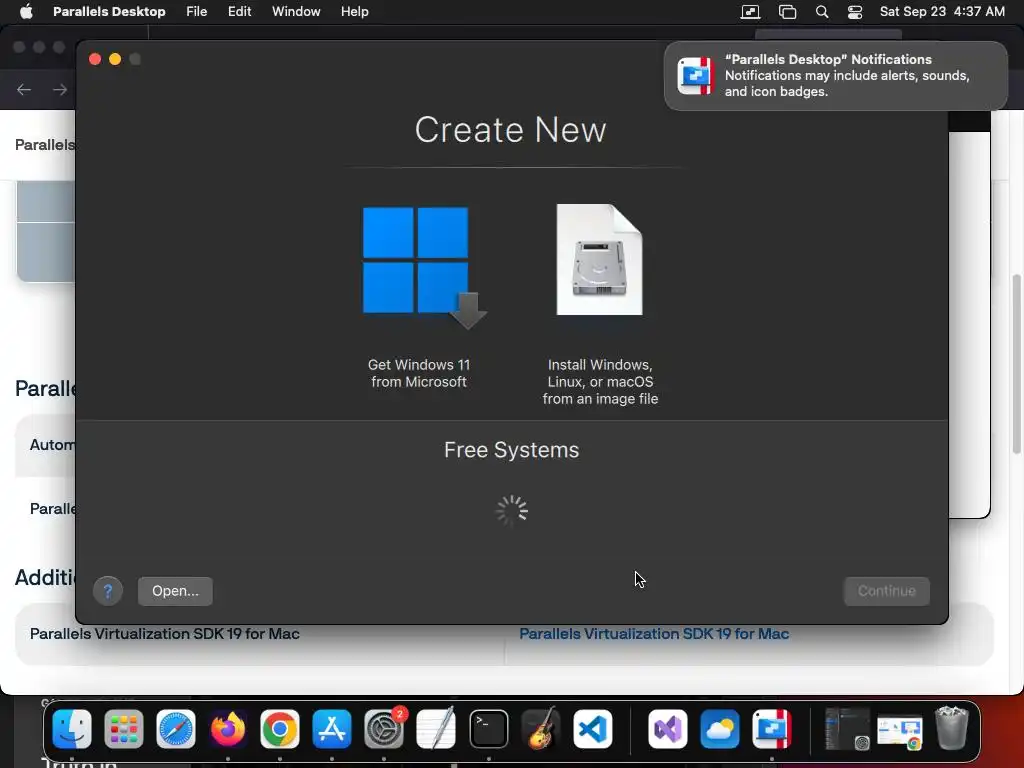
Task: Open the cloud weather app in the Dock
Action: click(x=720, y=729)
